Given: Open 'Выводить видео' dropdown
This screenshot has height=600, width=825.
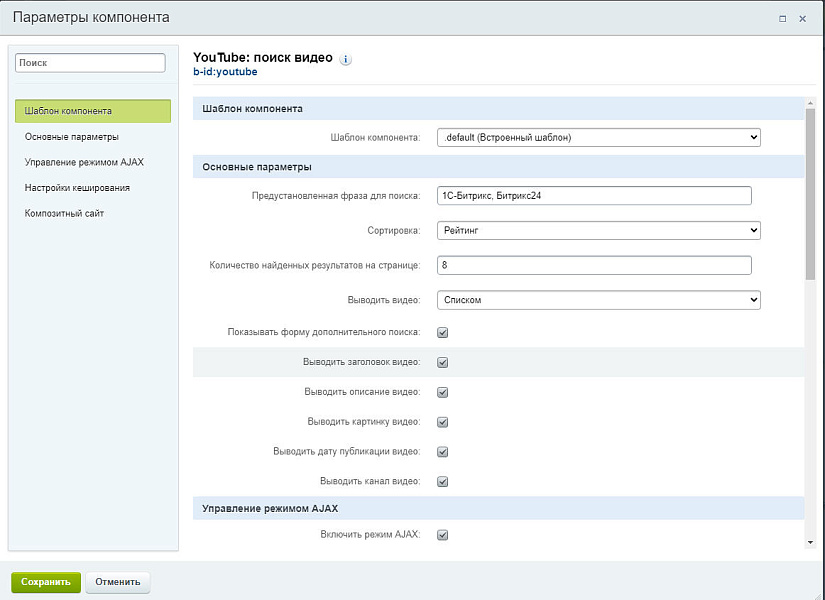Looking at the screenshot, I should coord(598,300).
